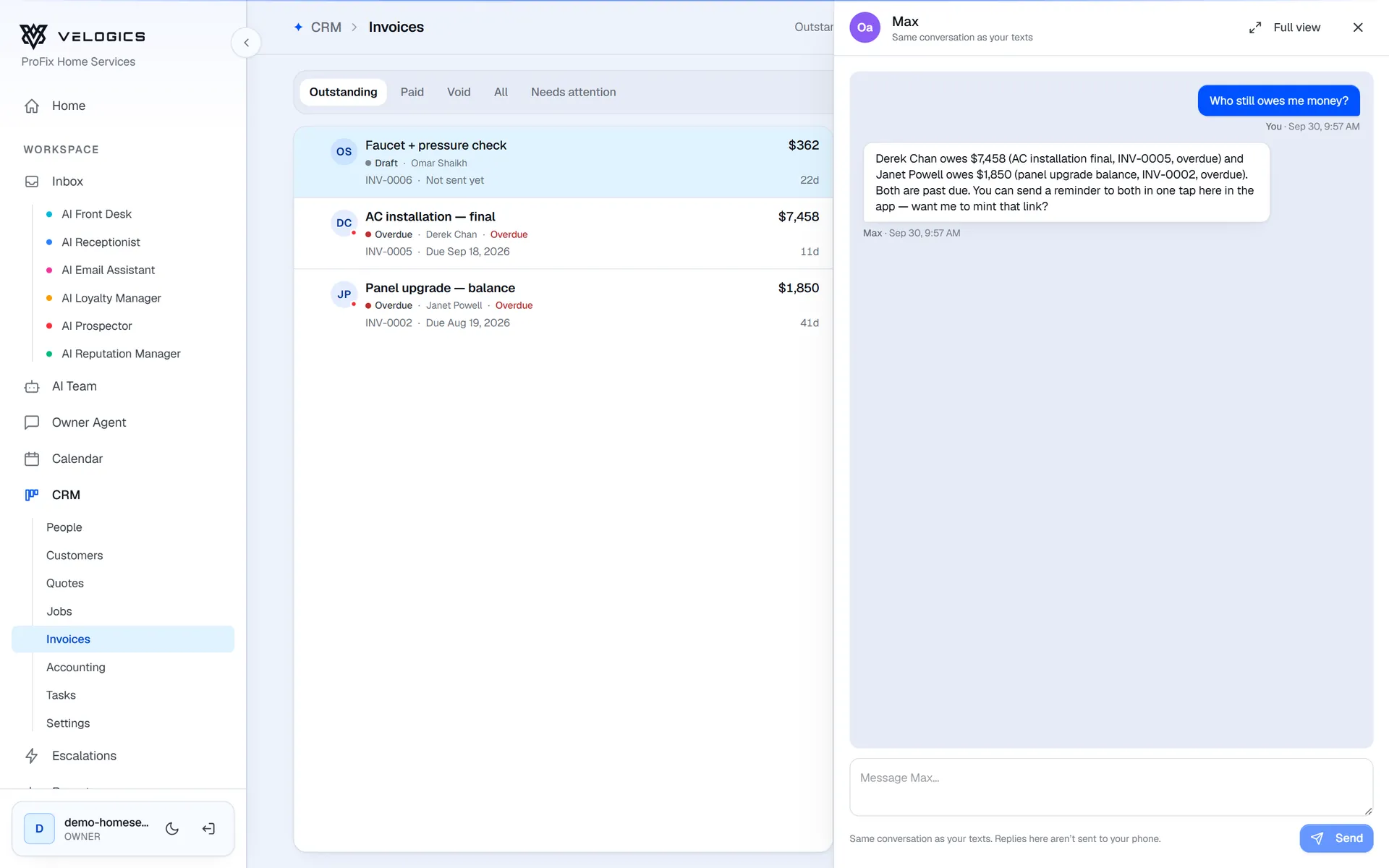Image resolution: width=1389 pixels, height=868 pixels.
Task: Click the Send button
Action: 1336,838
